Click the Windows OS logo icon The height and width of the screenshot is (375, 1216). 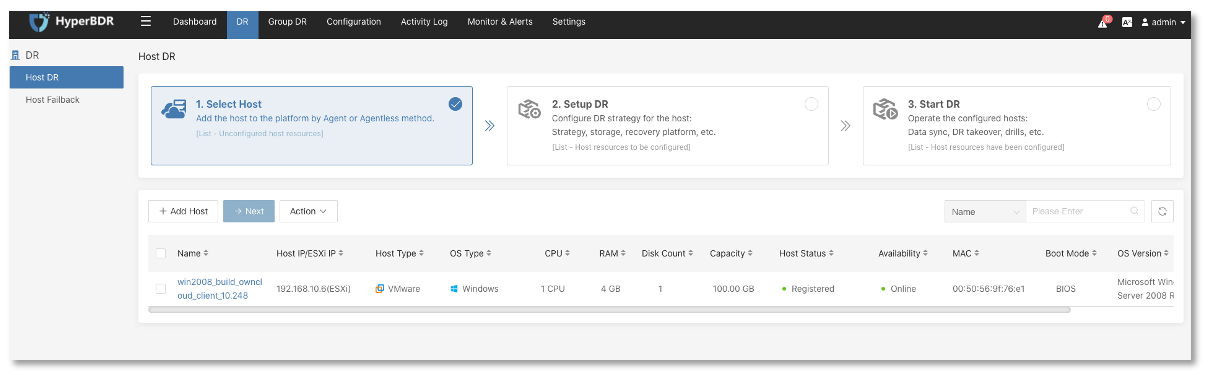coord(454,289)
